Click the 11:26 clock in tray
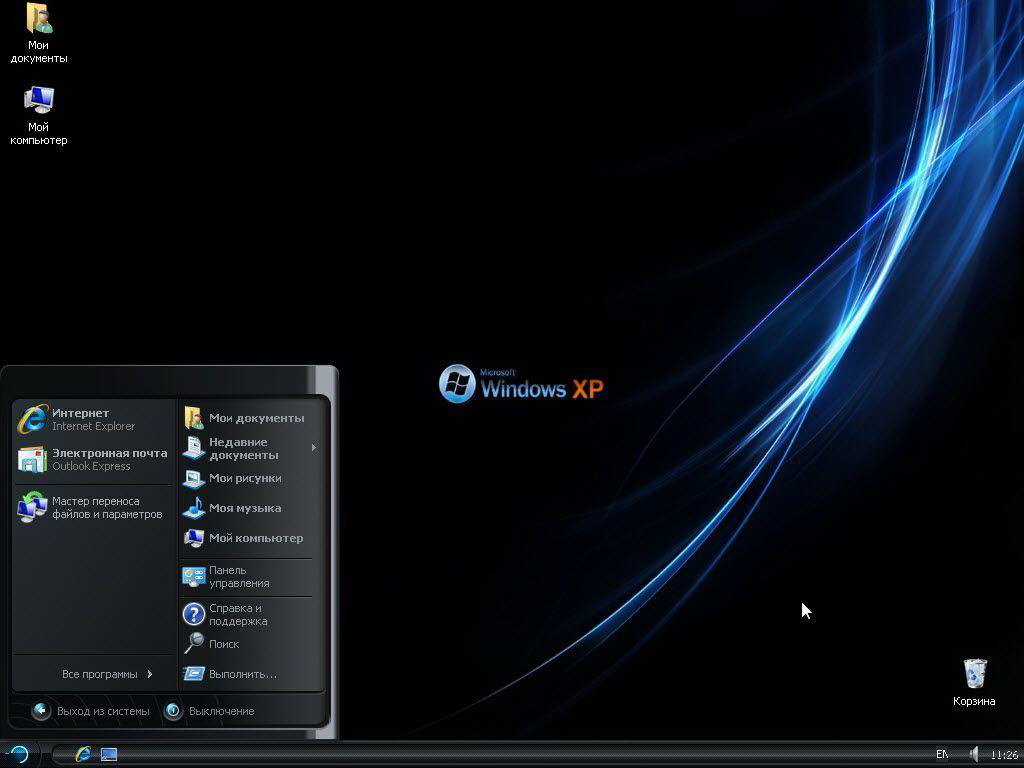 point(1004,755)
